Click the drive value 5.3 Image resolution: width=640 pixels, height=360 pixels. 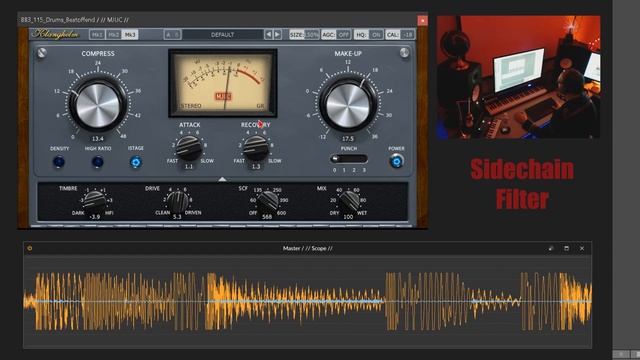pos(177,217)
